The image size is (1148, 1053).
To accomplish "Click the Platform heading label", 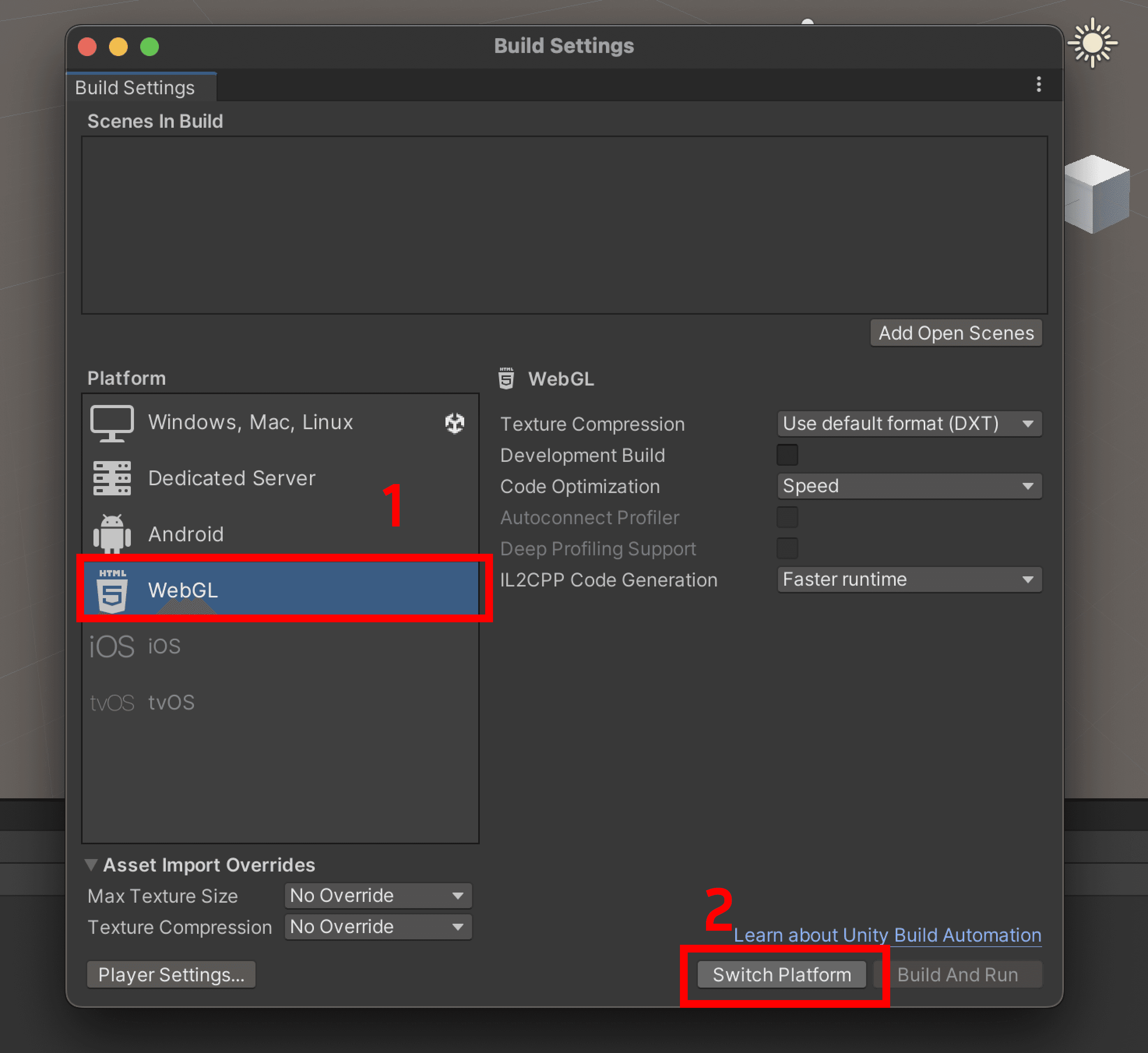I will (127, 379).
